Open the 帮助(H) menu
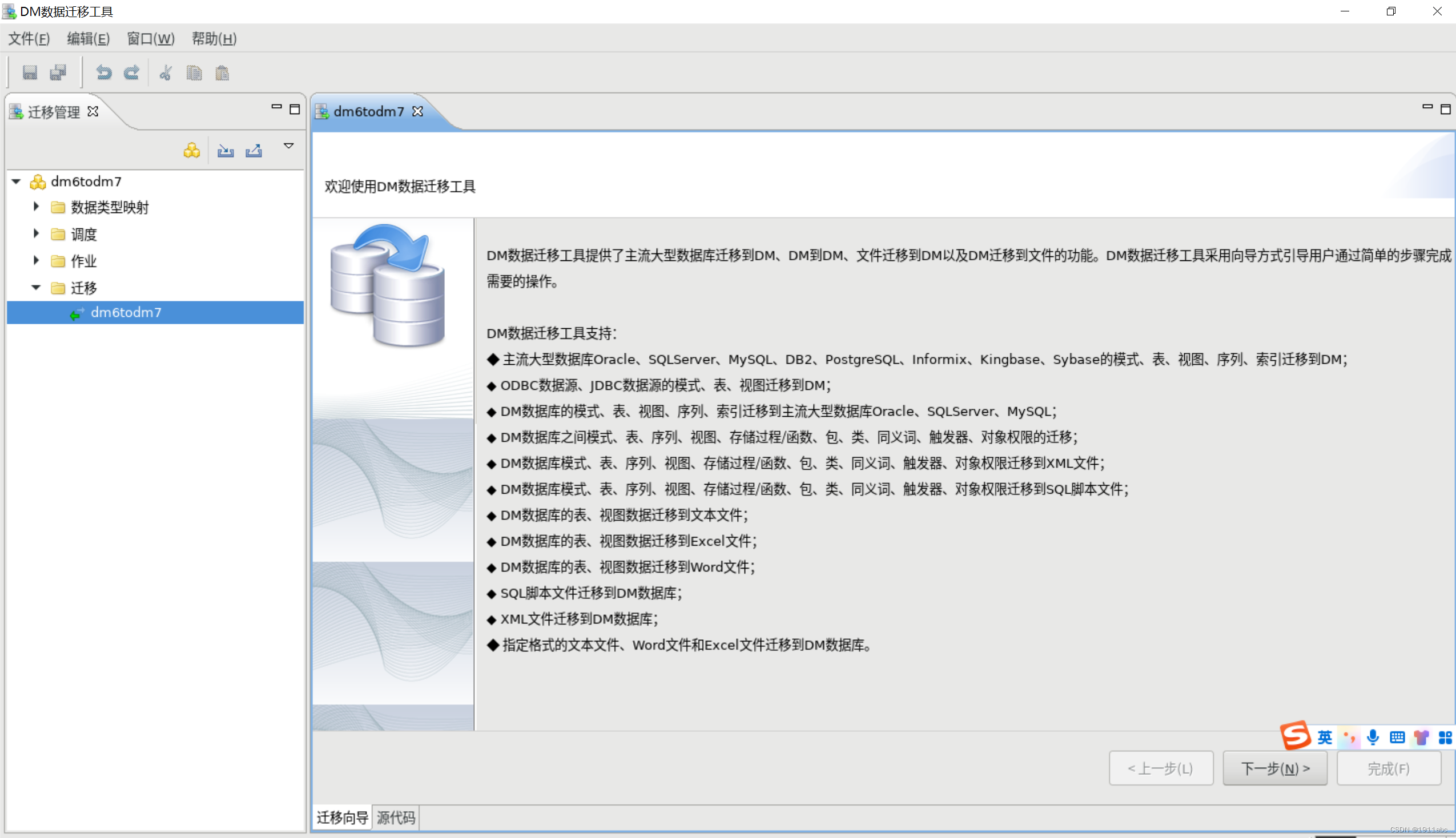1456x838 pixels. click(x=213, y=39)
